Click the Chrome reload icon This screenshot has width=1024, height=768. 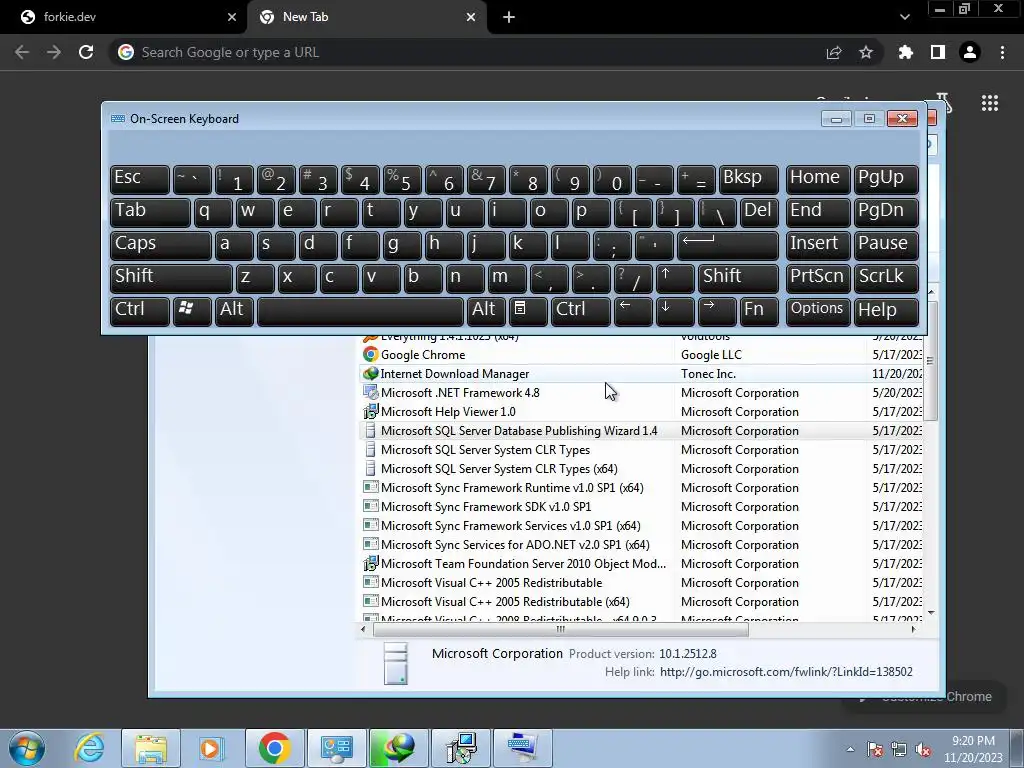tap(86, 52)
